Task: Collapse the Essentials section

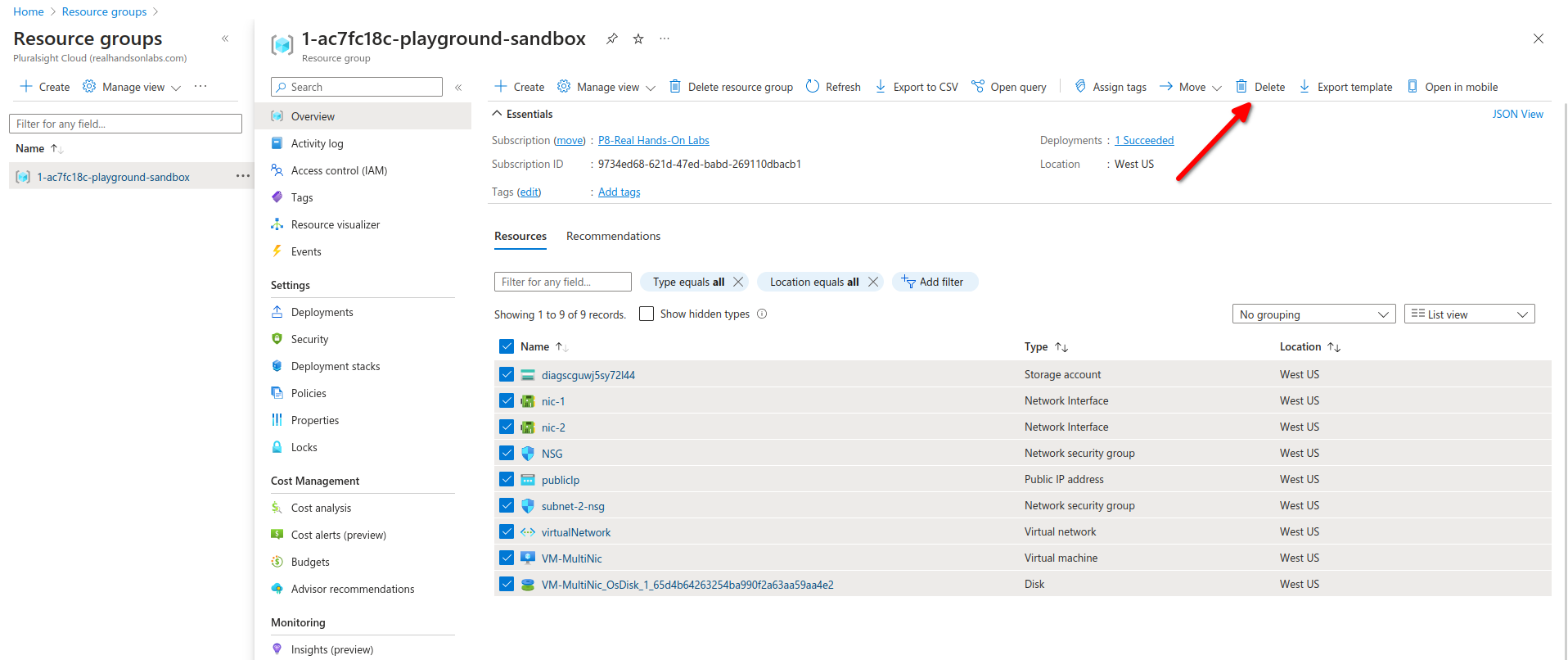Action: click(x=497, y=114)
